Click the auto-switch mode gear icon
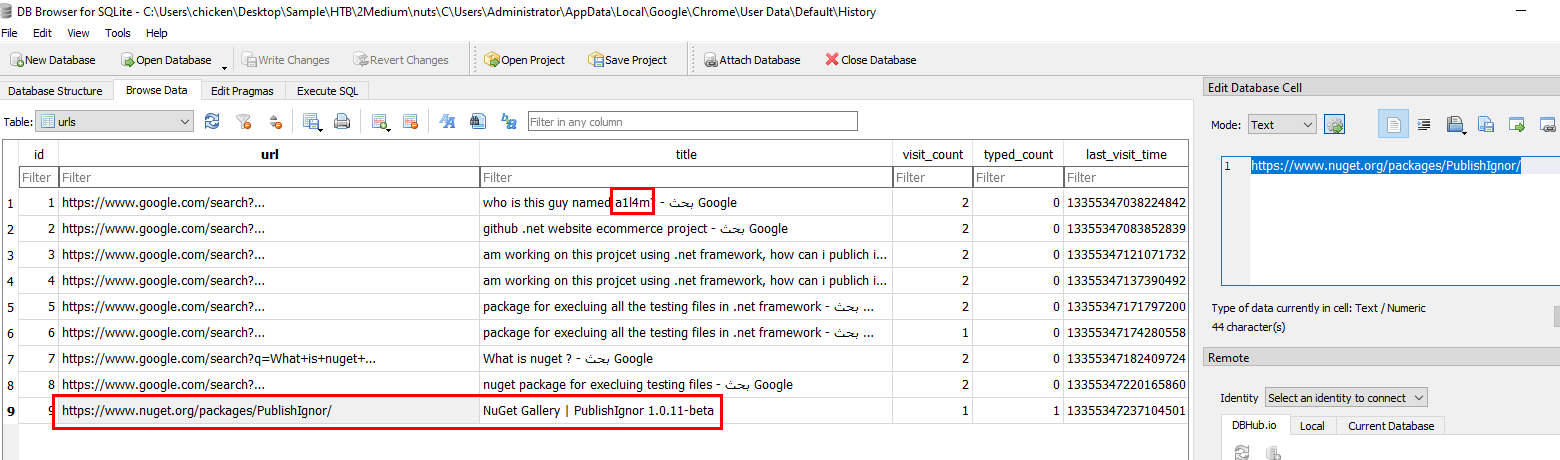Screen dimensions: 1560x460 point(1334,125)
